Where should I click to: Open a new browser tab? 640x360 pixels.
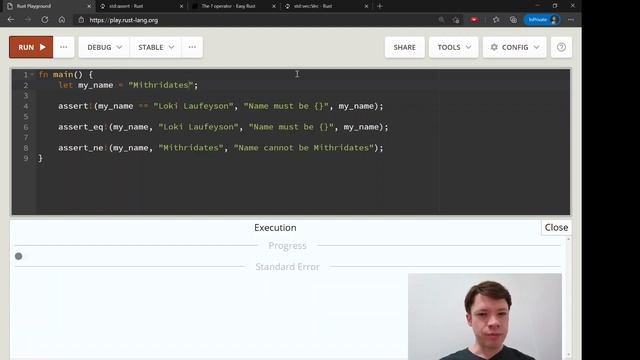point(380,6)
